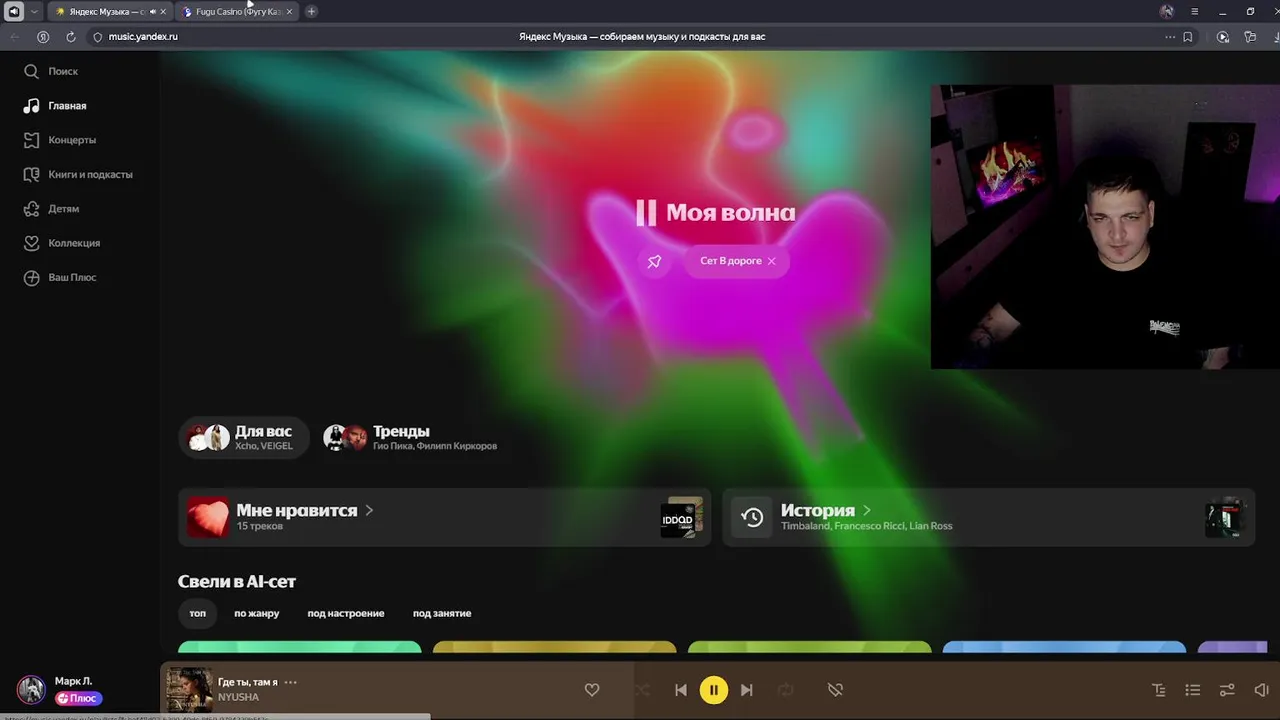Open the Марк Л. profile avatar
The width and height of the screenshot is (1280, 720).
click(31, 690)
